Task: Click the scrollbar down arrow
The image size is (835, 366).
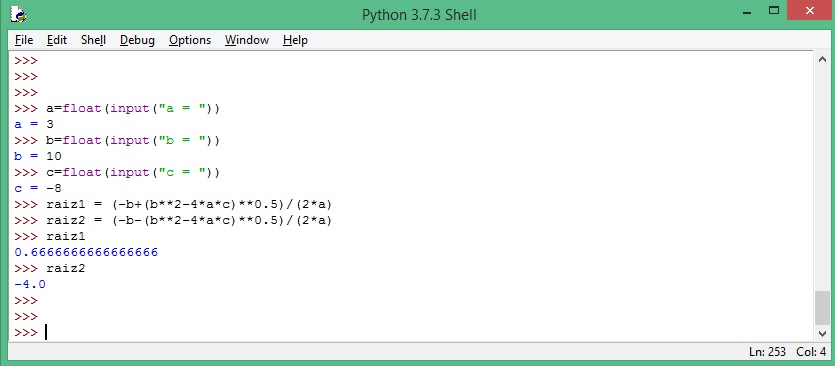Action: (822, 334)
